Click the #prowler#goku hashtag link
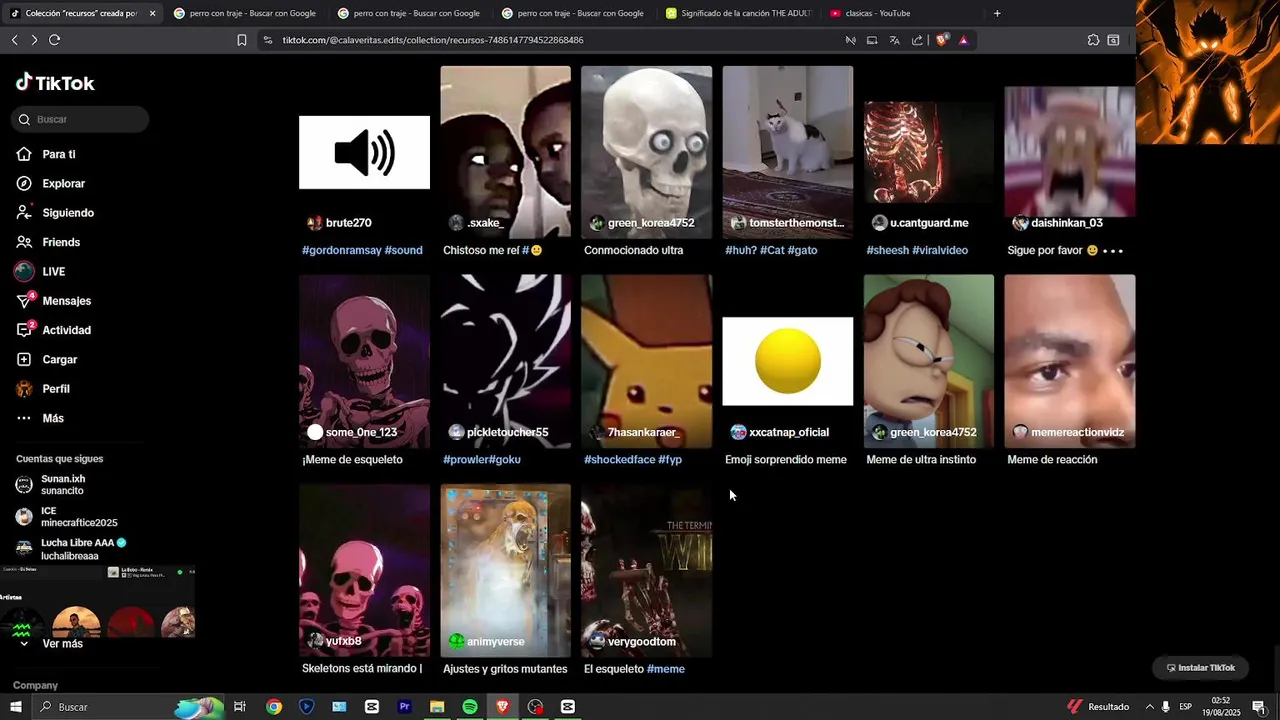Screen dimensions: 1280x720 [x=482, y=460]
